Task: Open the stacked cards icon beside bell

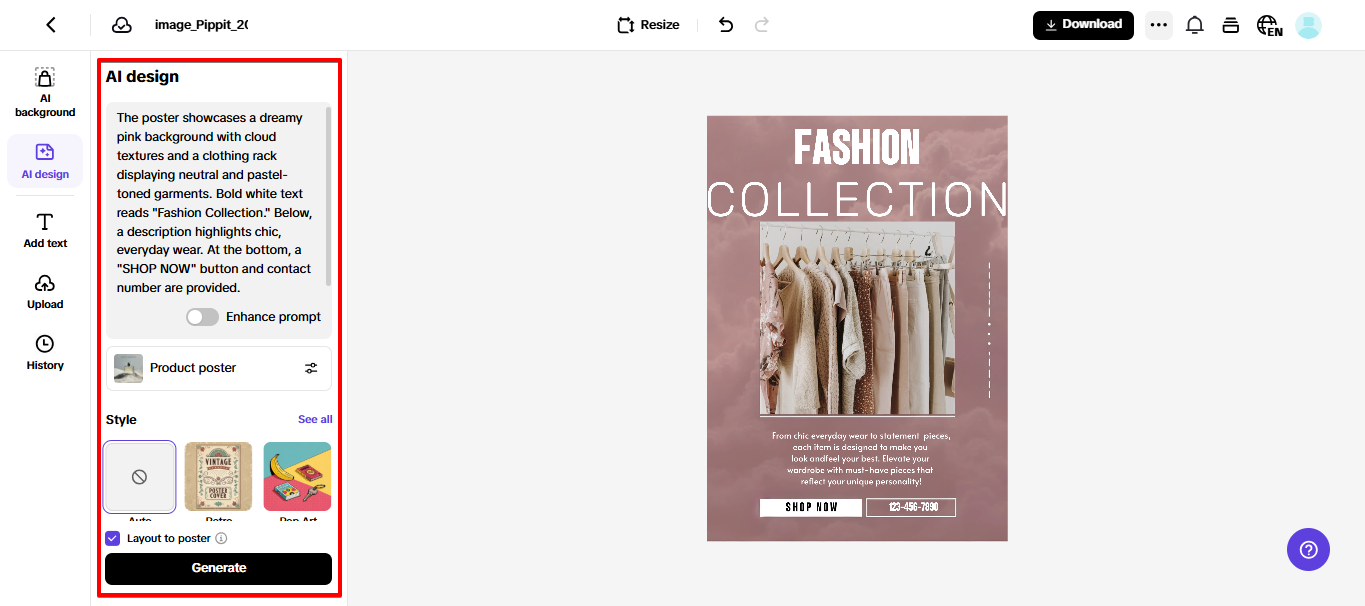Action: [x=1231, y=26]
